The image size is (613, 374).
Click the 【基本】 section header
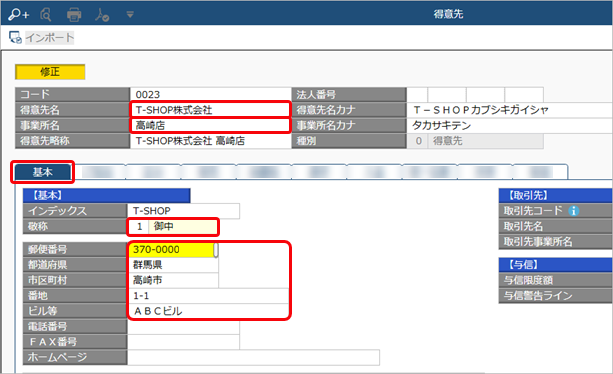pos(106,195)
